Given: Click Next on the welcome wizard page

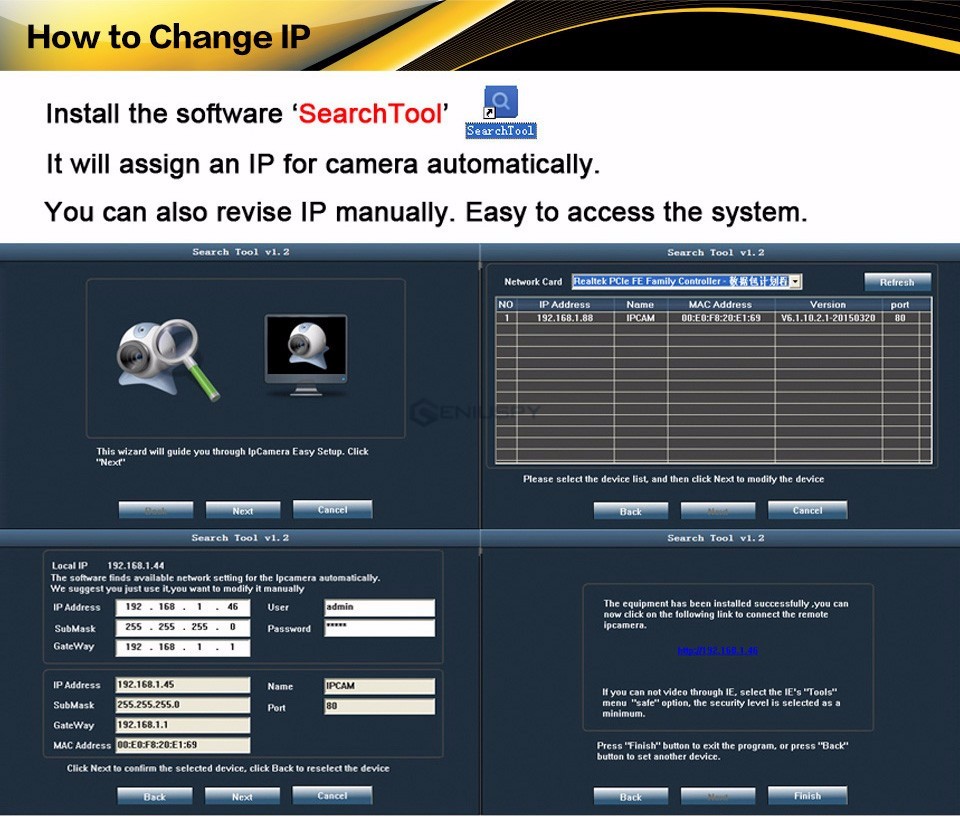Looking at the screenshot, I should (242, 510).
